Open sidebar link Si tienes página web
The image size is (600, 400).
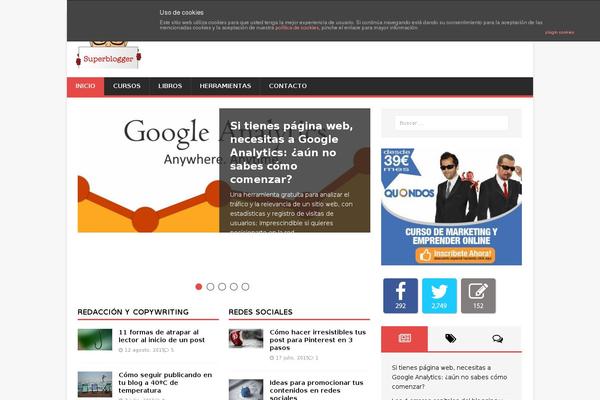click(x=449, y=377)
